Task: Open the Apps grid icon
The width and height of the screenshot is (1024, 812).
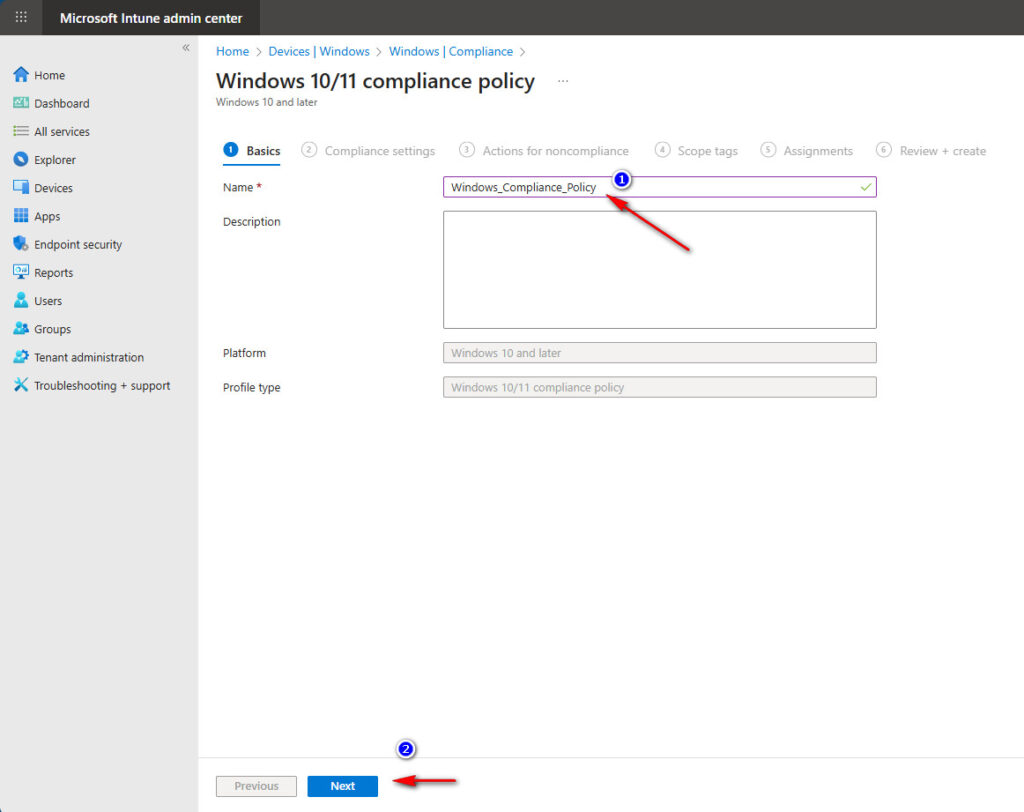Action: pyautogui.click(x=21, y=216)
